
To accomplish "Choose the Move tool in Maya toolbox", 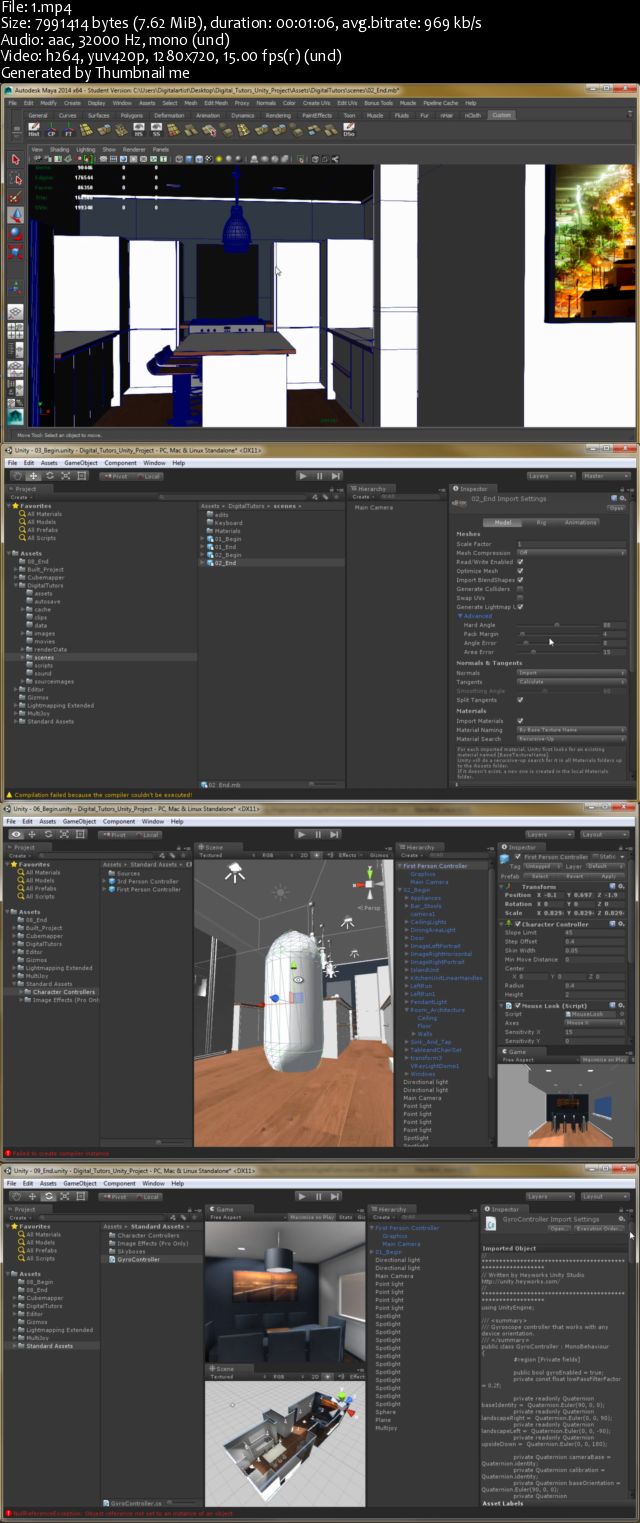I will pyautogui.click(x=16, y=214).
